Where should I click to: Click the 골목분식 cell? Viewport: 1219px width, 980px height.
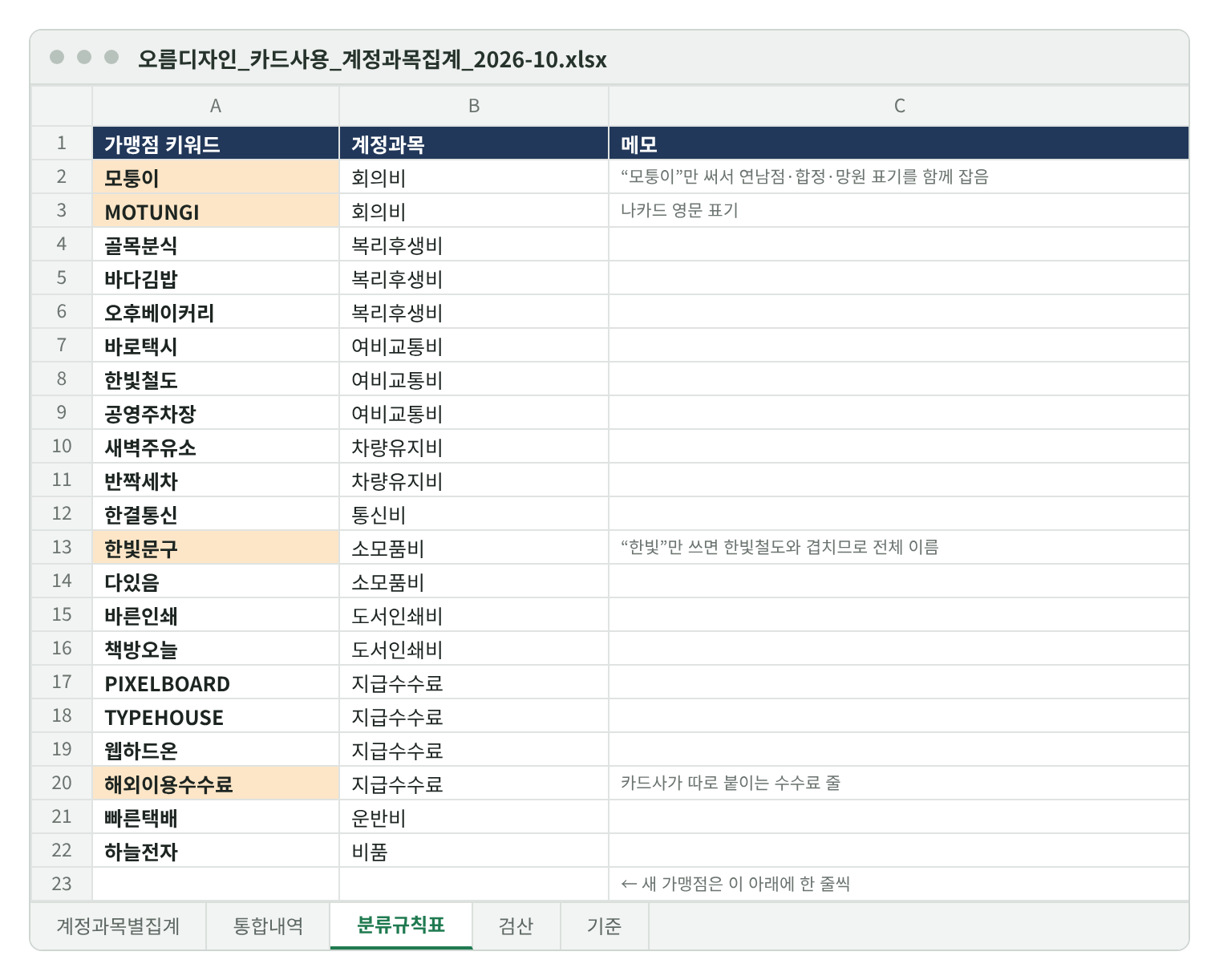(216, 245)
